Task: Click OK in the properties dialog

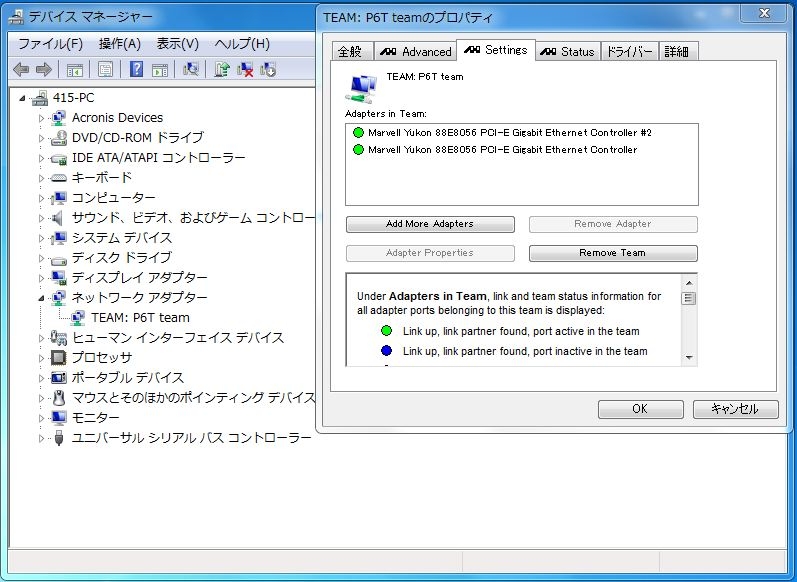Action: (x=640, y=409)
